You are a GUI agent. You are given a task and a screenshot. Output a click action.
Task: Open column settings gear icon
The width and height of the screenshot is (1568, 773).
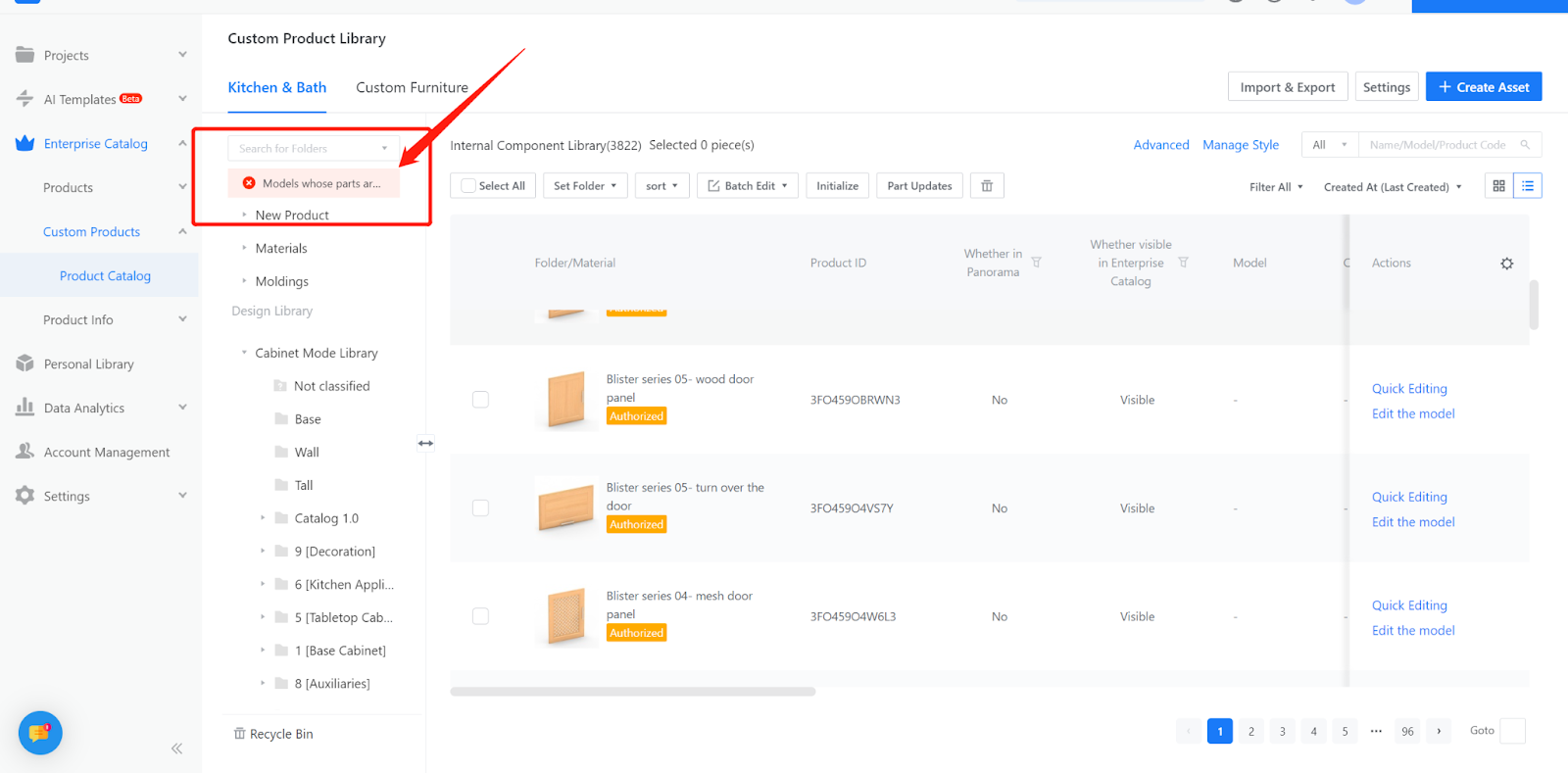click(x=1506, y=264)
